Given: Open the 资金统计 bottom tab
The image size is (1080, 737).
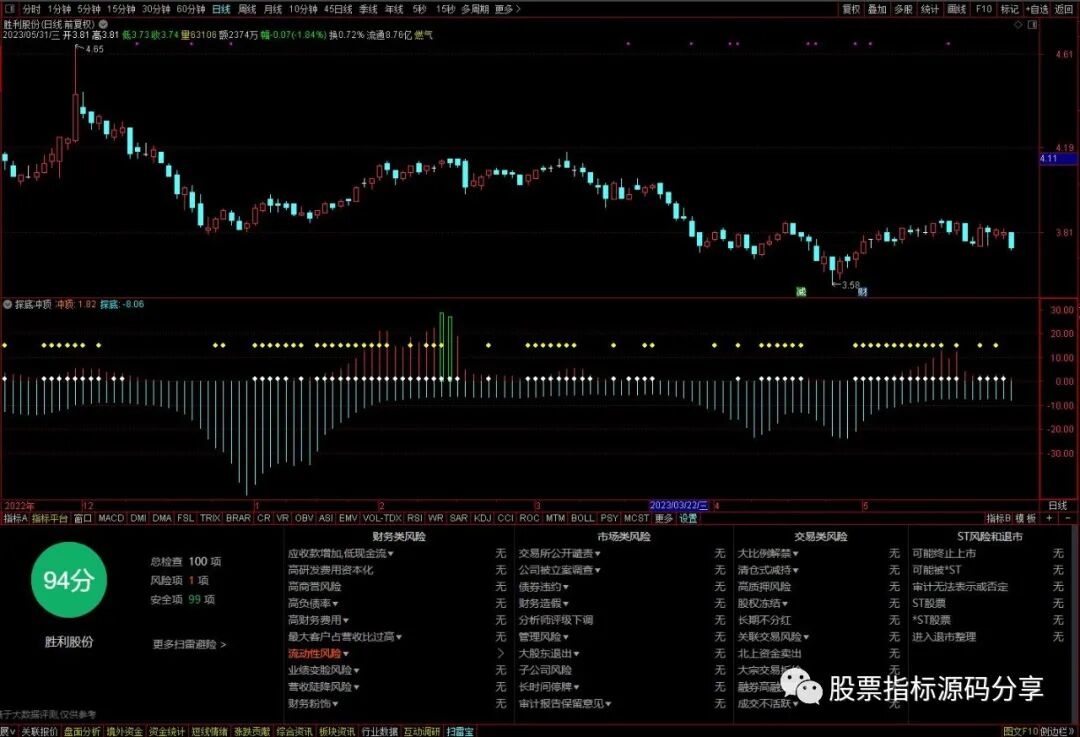Looking at the screenshot, I should tap(167, 731).
